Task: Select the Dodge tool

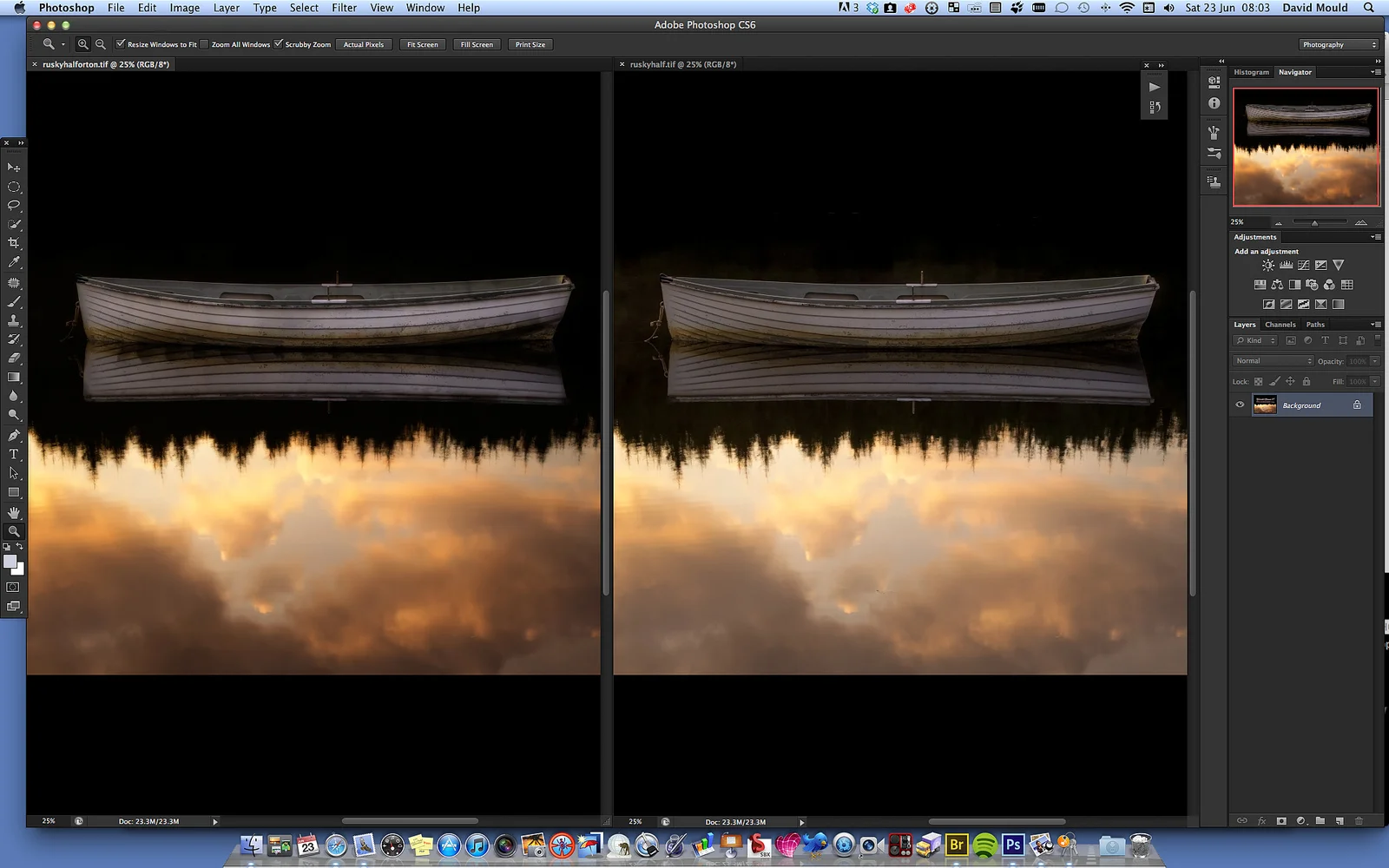Action: (x=14, y=415)
